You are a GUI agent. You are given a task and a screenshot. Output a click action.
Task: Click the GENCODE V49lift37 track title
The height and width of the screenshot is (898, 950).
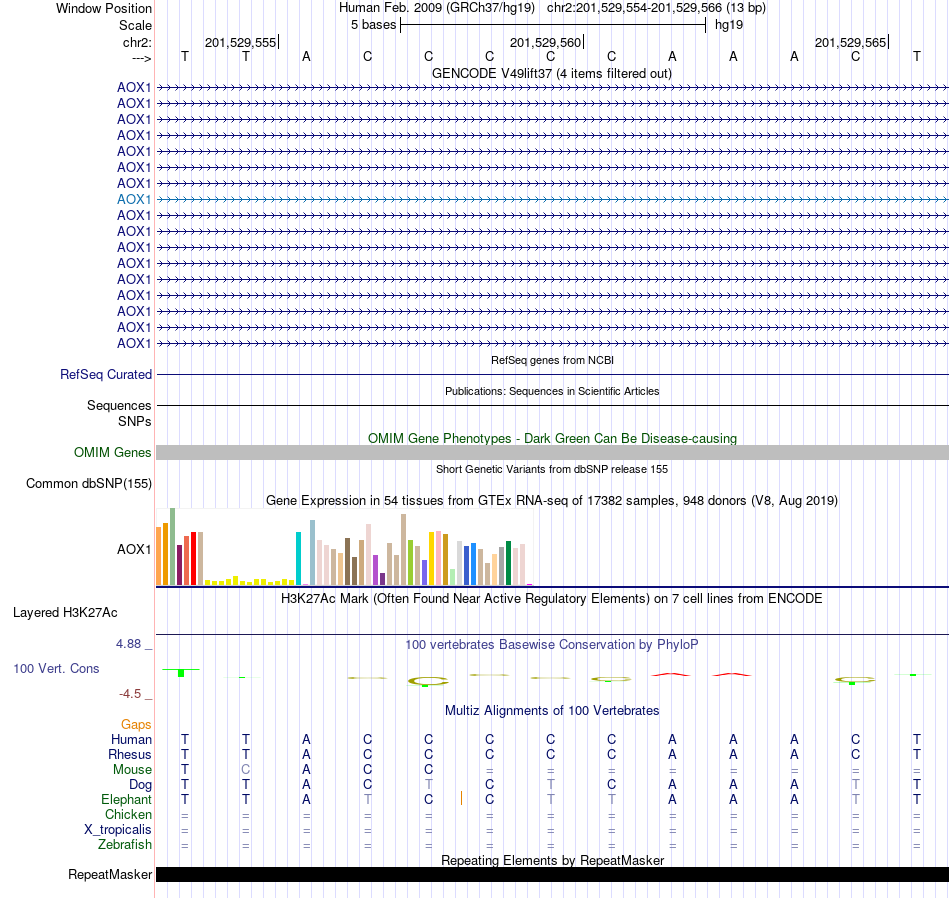tap(552, 73)
